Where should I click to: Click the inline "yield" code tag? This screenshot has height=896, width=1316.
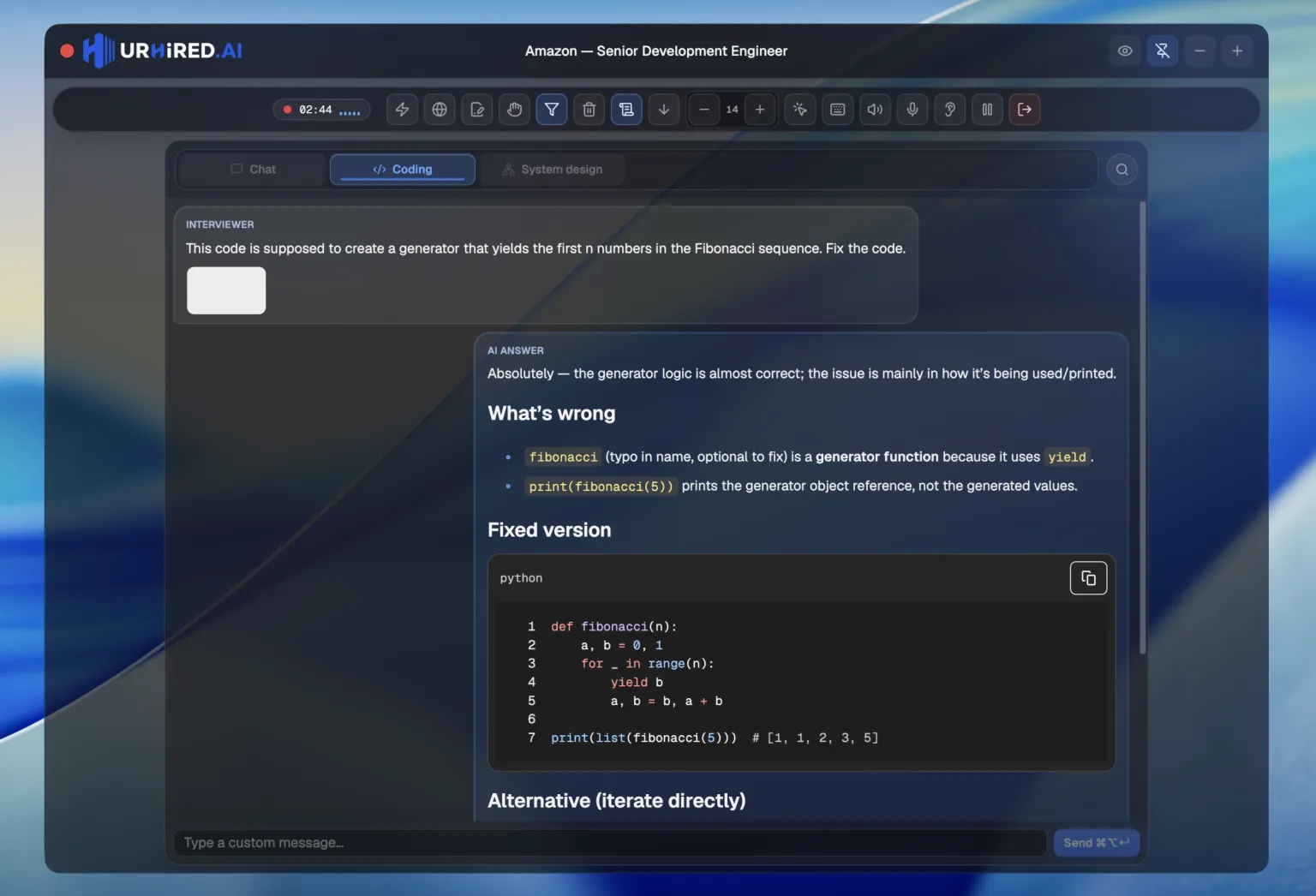pos(1067,457)
